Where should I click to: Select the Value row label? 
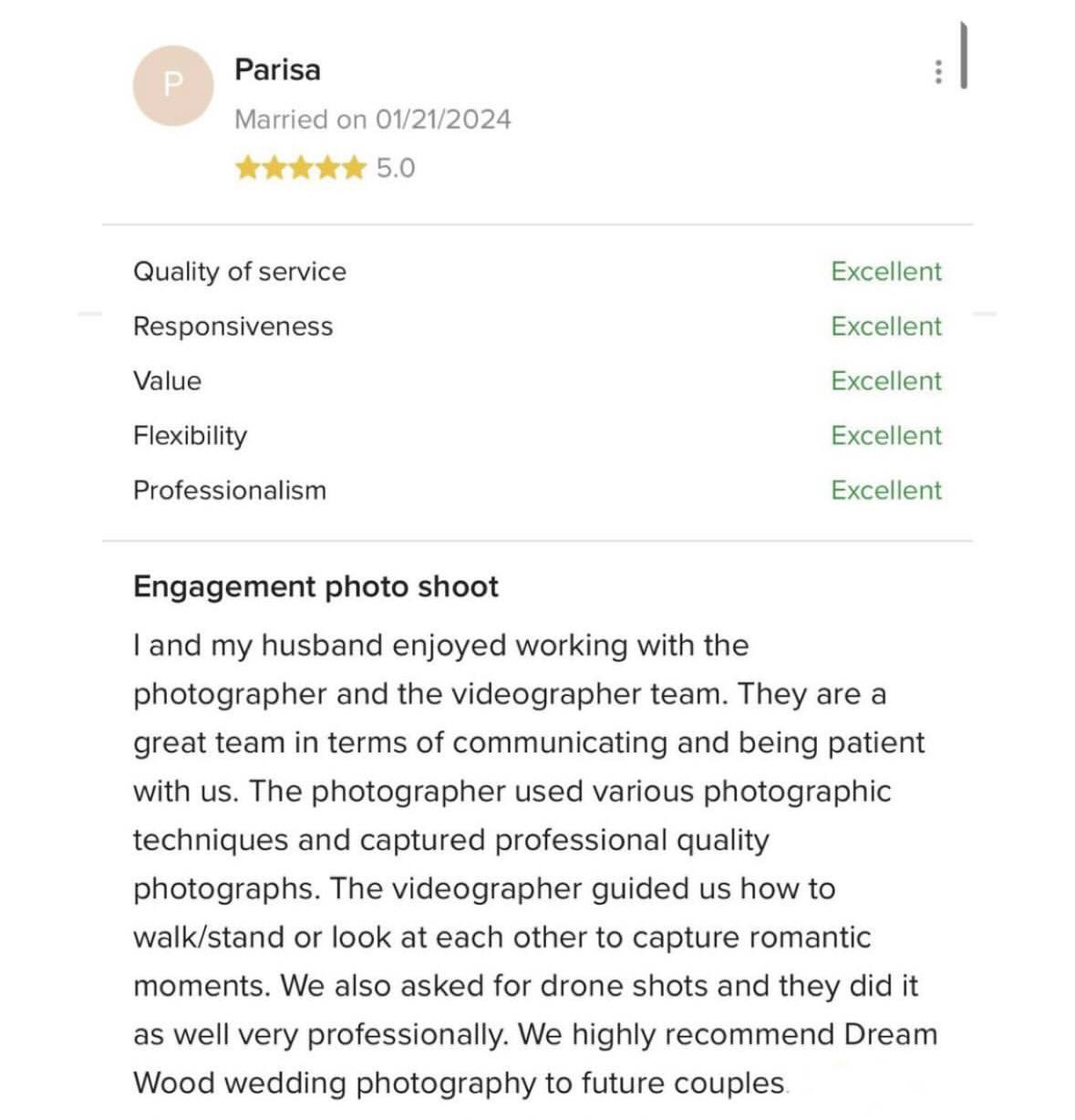pos(168,381)
